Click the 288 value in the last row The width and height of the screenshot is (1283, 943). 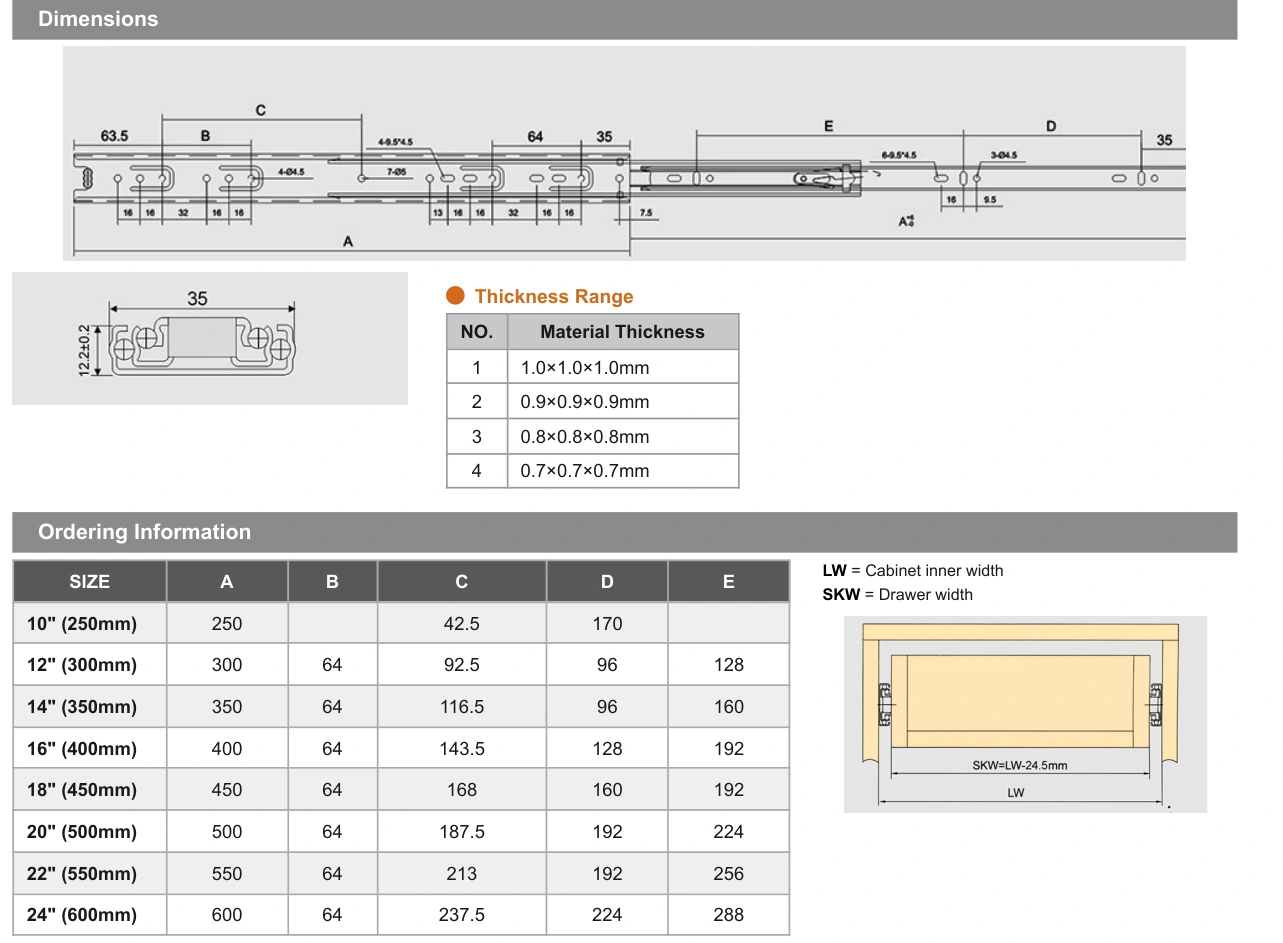(729, 914)
